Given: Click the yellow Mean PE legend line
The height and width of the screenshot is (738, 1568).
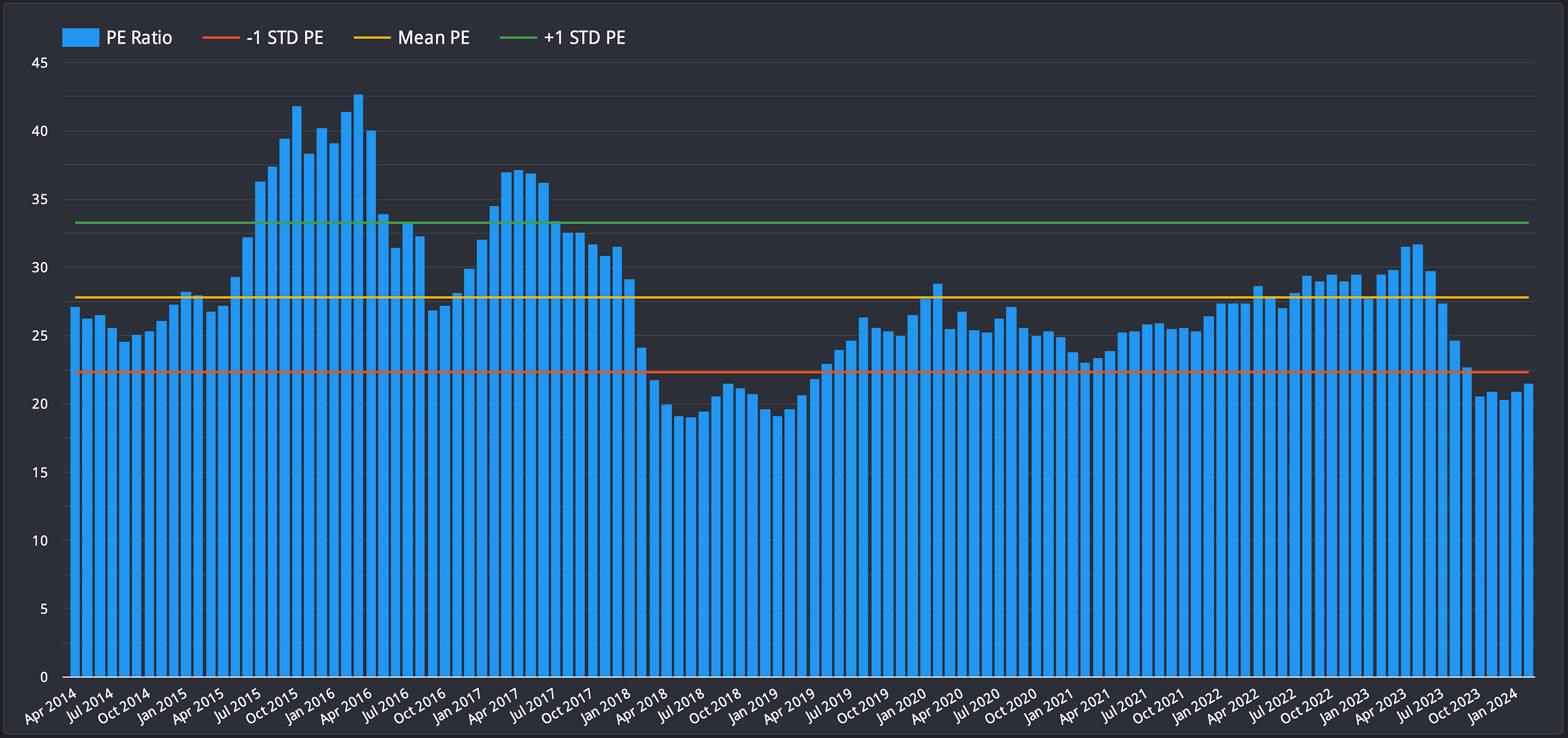Looking at the screenshot, I should 372,38.
